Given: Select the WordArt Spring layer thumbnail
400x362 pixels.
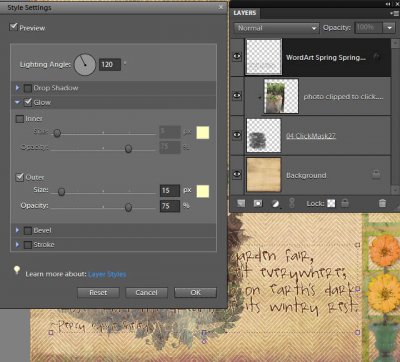Looking at the screenshot, I should 264,56.
